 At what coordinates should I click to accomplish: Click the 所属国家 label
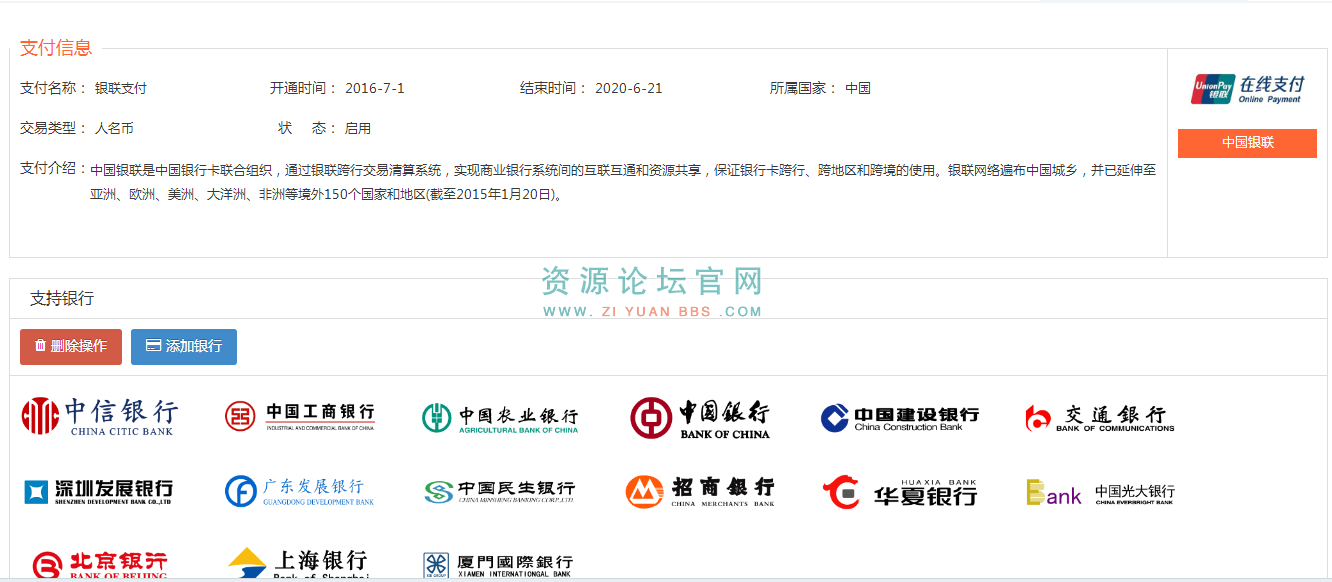pos(803,88)
